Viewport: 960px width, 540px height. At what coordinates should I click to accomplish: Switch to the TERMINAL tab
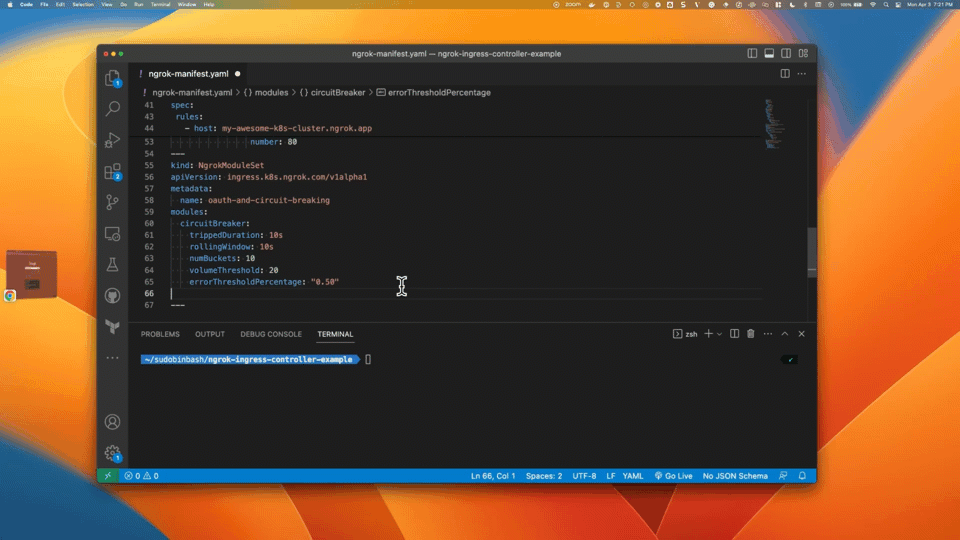(335, 334)
